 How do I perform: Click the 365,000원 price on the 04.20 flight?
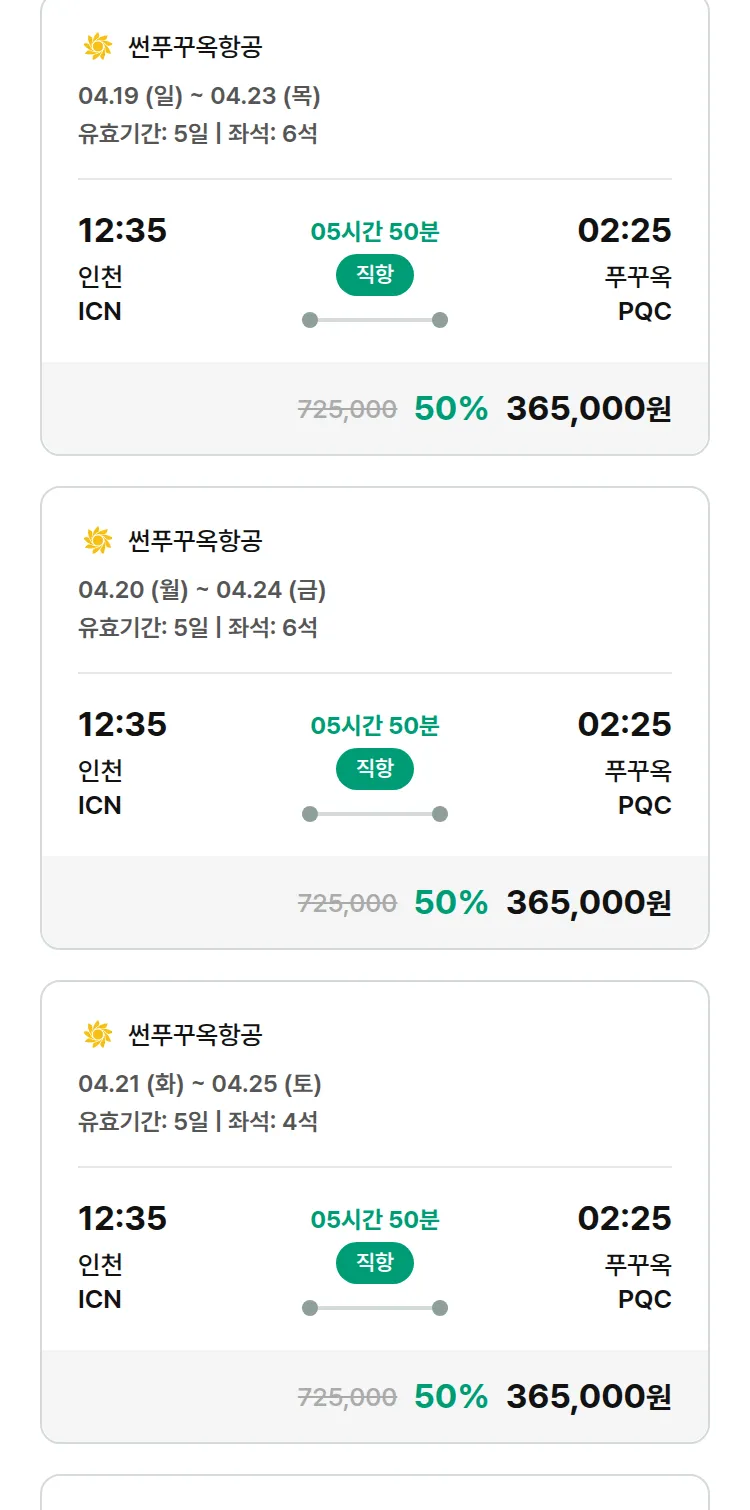click(x=588, y=902)
